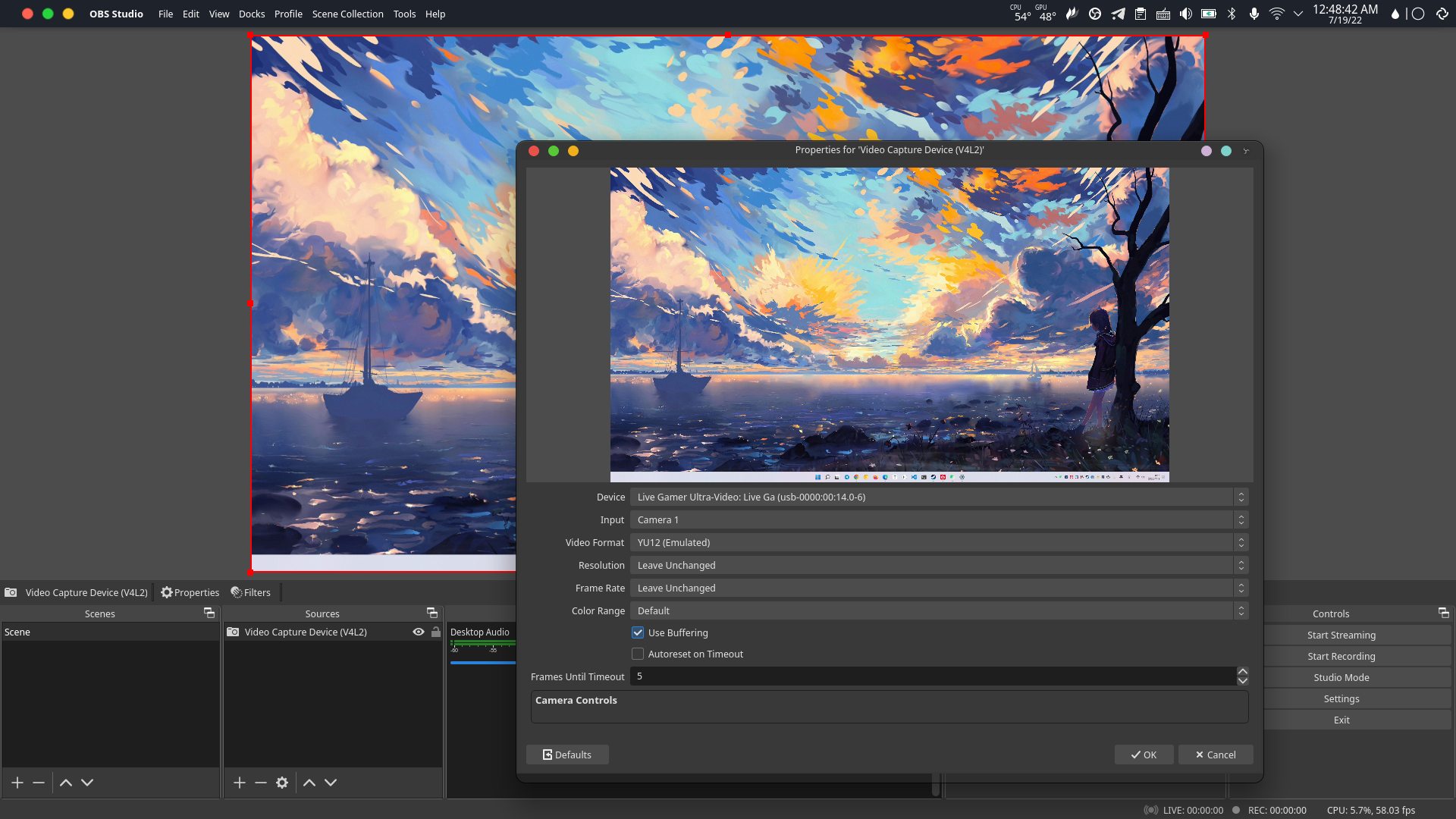Open the Telegram tray icon in the top bar
This screenshot has width=1456, height=819.
click(x=1118, y=14)
